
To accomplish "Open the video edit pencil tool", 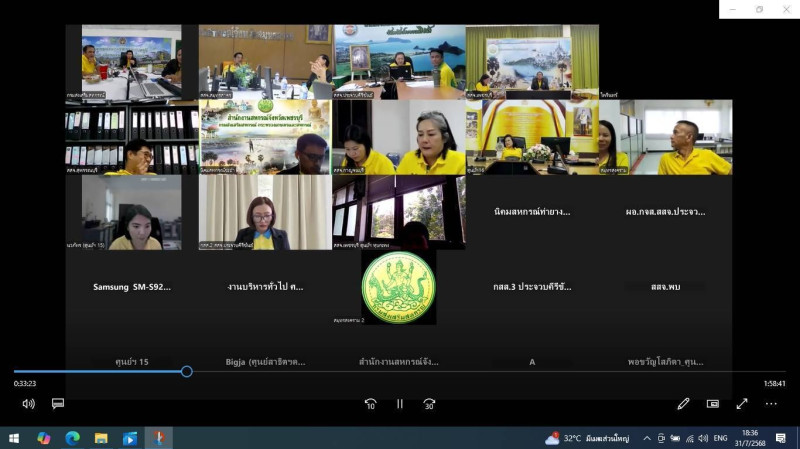I will (683, 404).
